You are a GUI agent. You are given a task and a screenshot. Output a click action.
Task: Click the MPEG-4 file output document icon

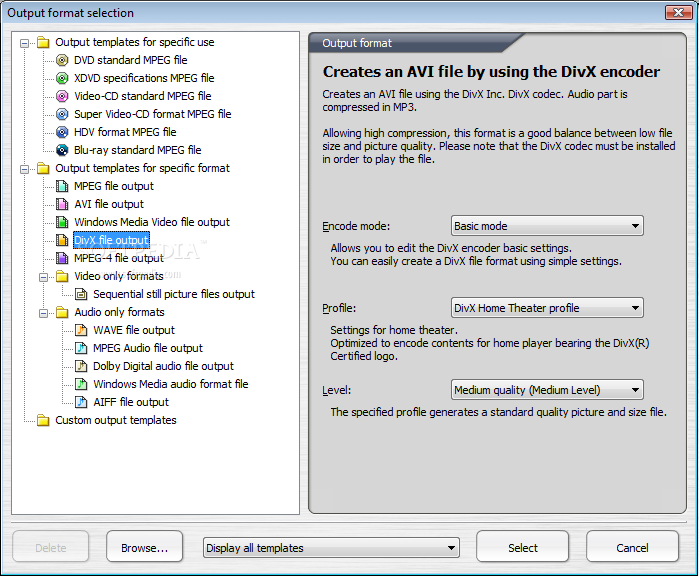pyautogui.click(x=62, y=258)
